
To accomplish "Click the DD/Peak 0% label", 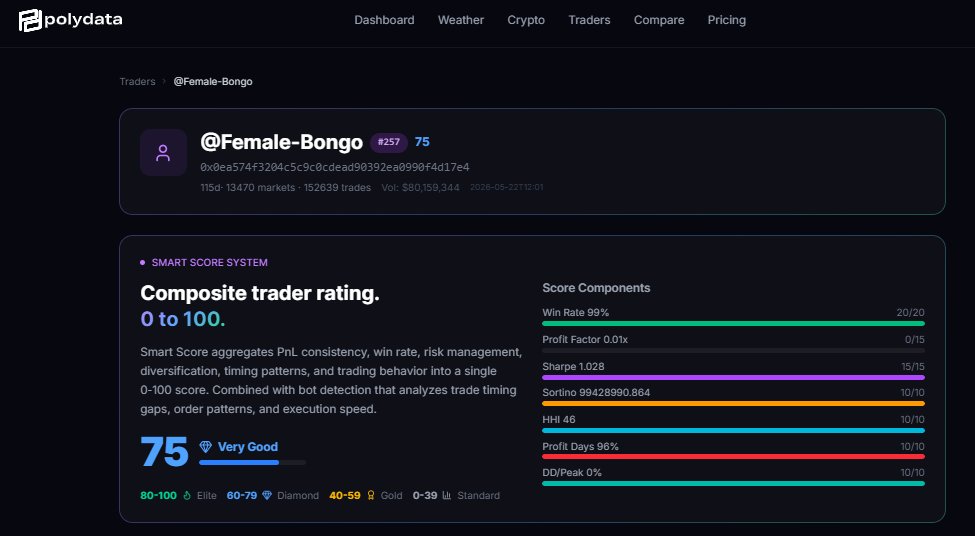I will pos(571,473).
